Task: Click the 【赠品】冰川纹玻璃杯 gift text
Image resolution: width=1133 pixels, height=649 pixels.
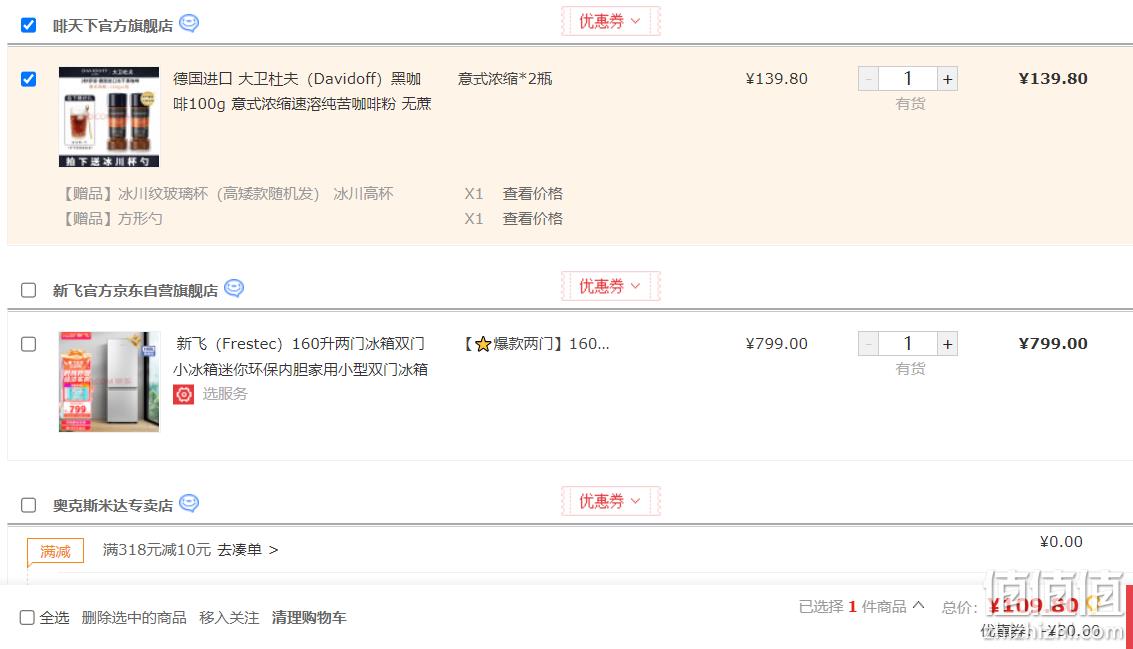Action: tap(225, 194)
